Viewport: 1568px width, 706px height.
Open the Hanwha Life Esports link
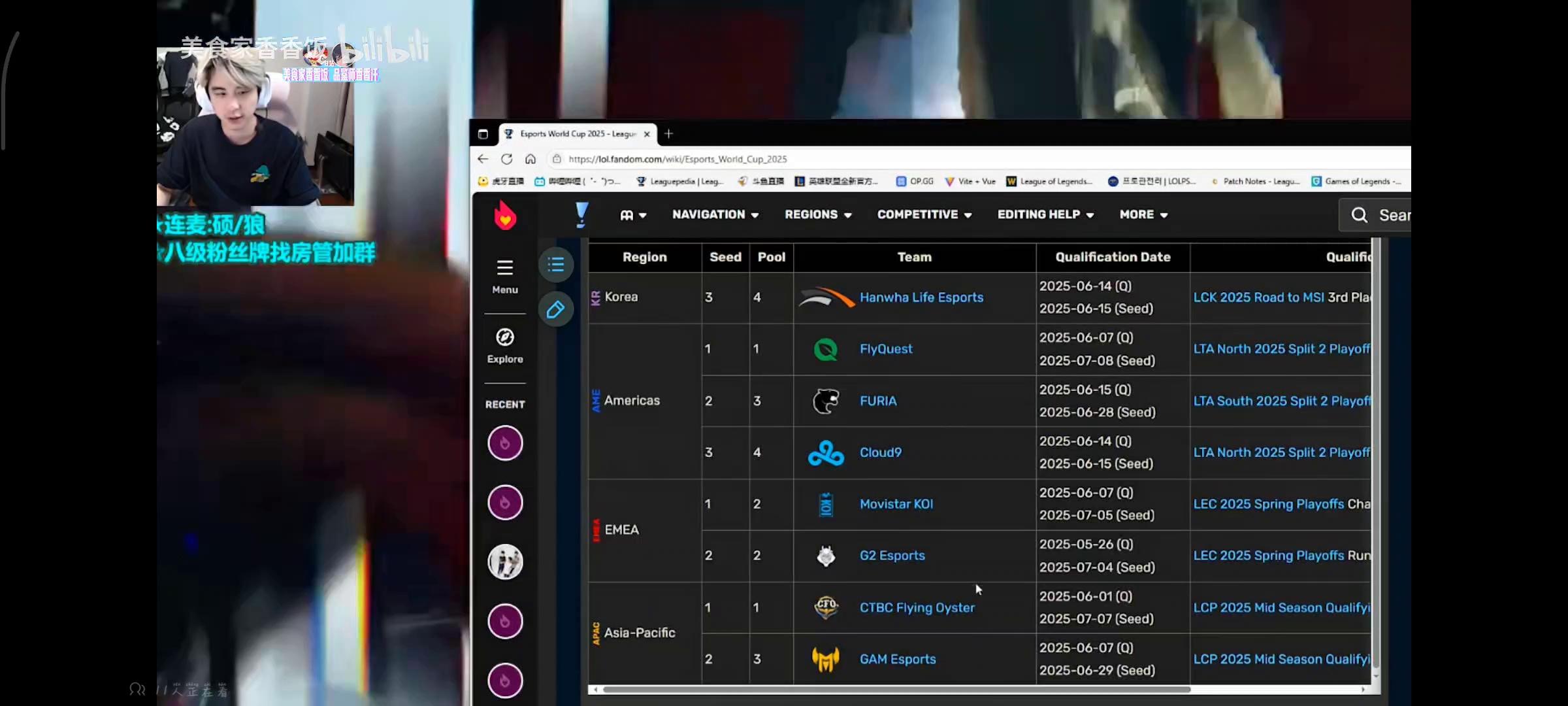[921, 297]
